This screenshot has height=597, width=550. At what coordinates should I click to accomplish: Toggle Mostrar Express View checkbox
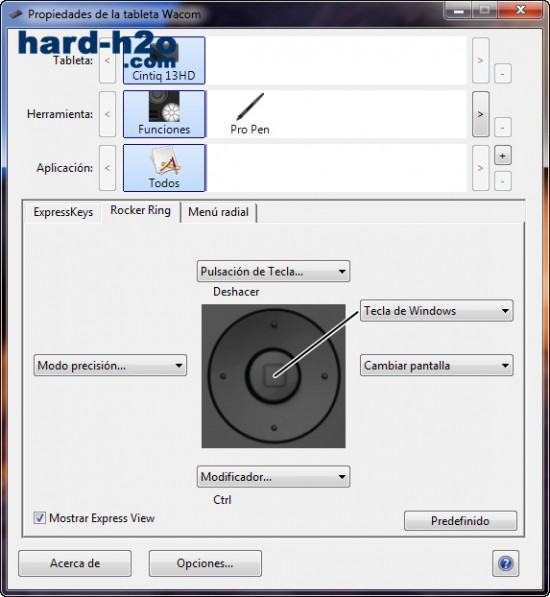pos(40,518)
